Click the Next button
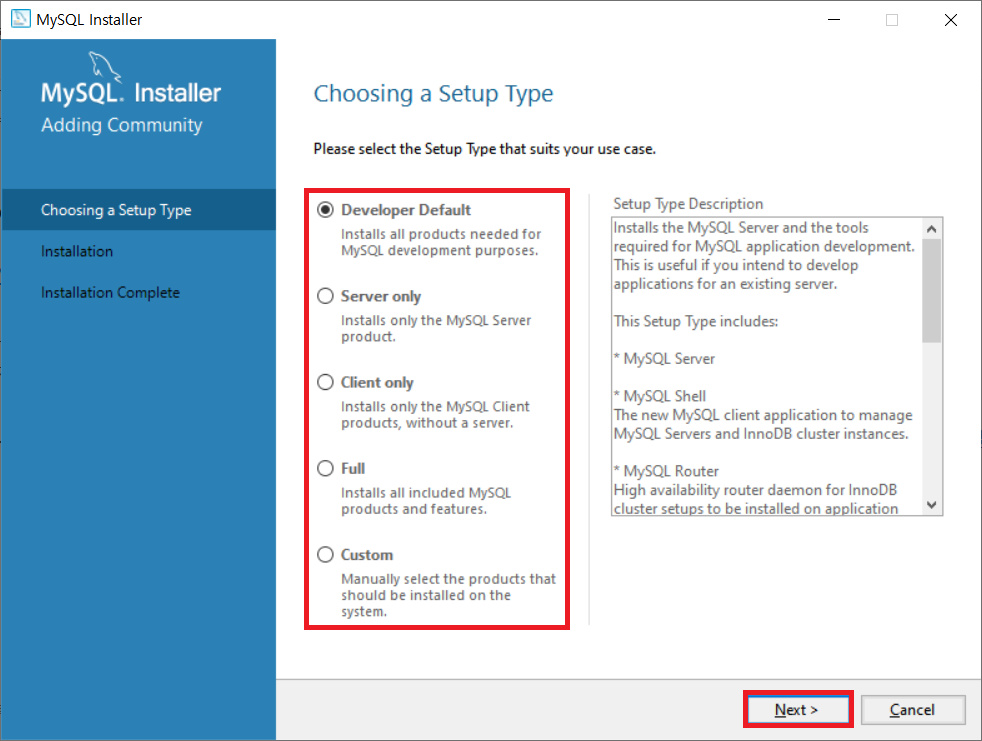The height and width of the screenshot is (741, 982). (797, 710)
